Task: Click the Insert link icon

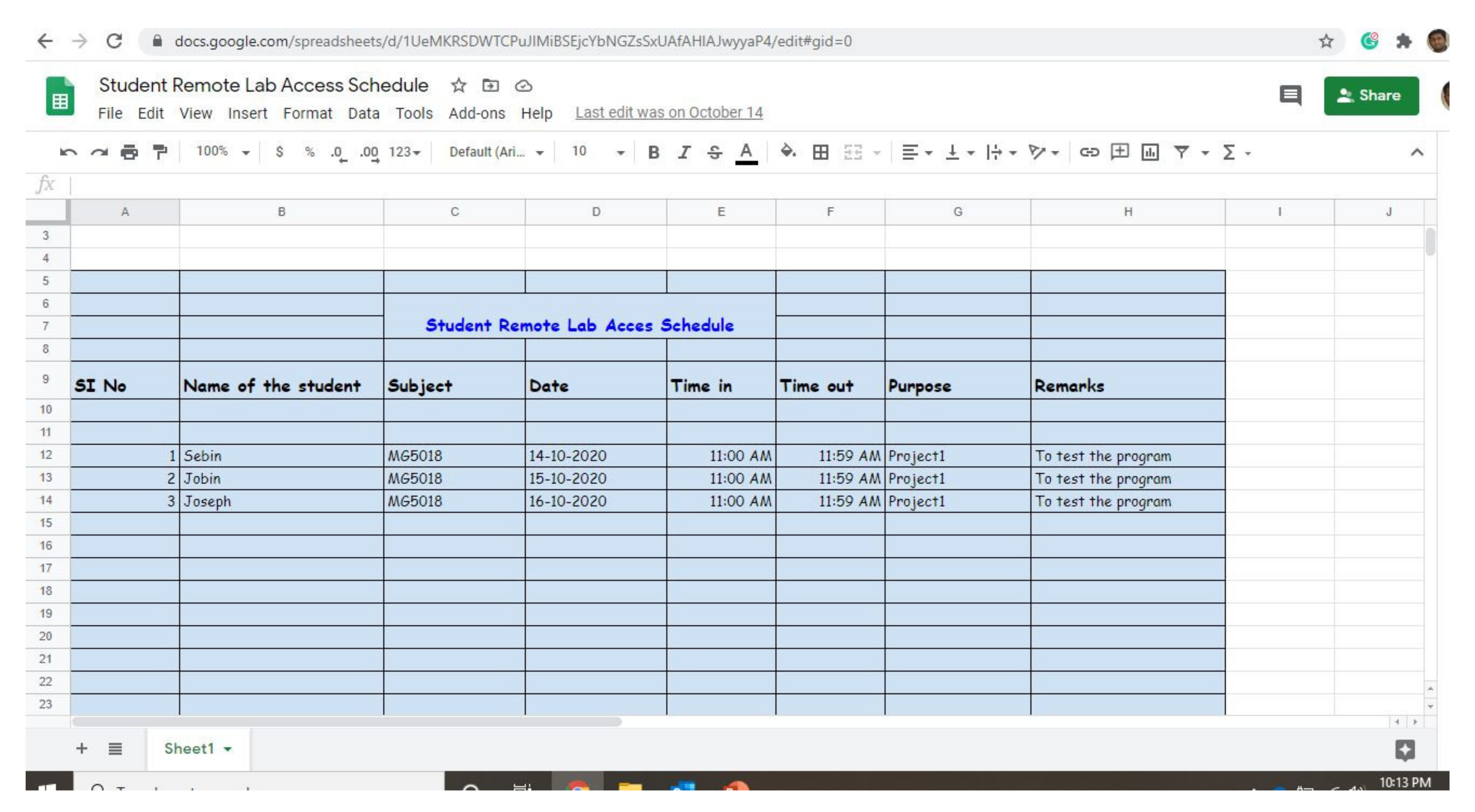Action: pyautogui.click(x=1089, y=152)
